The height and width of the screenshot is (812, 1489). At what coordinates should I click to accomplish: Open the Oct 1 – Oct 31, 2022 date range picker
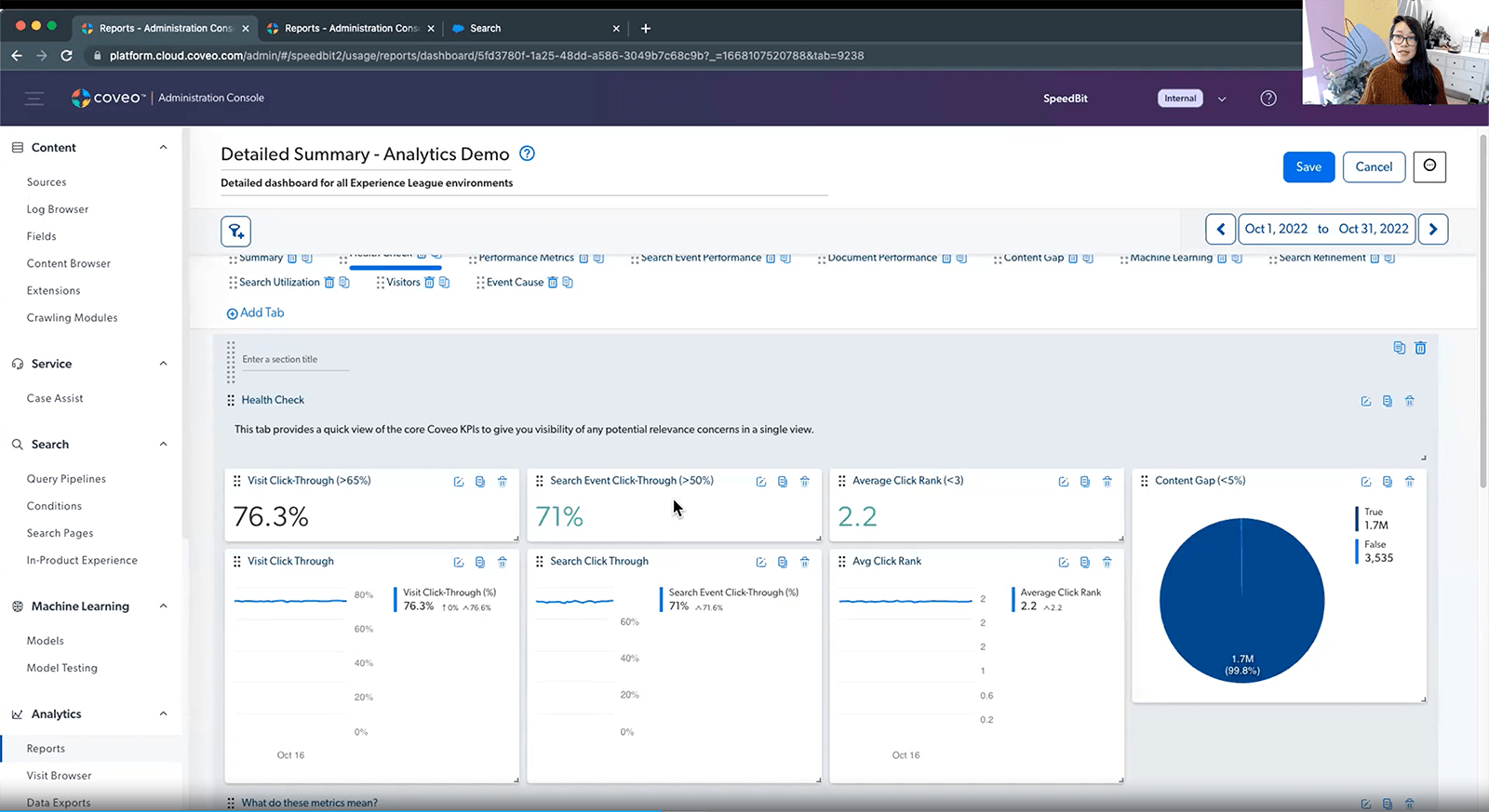[x=1327, y=229]
